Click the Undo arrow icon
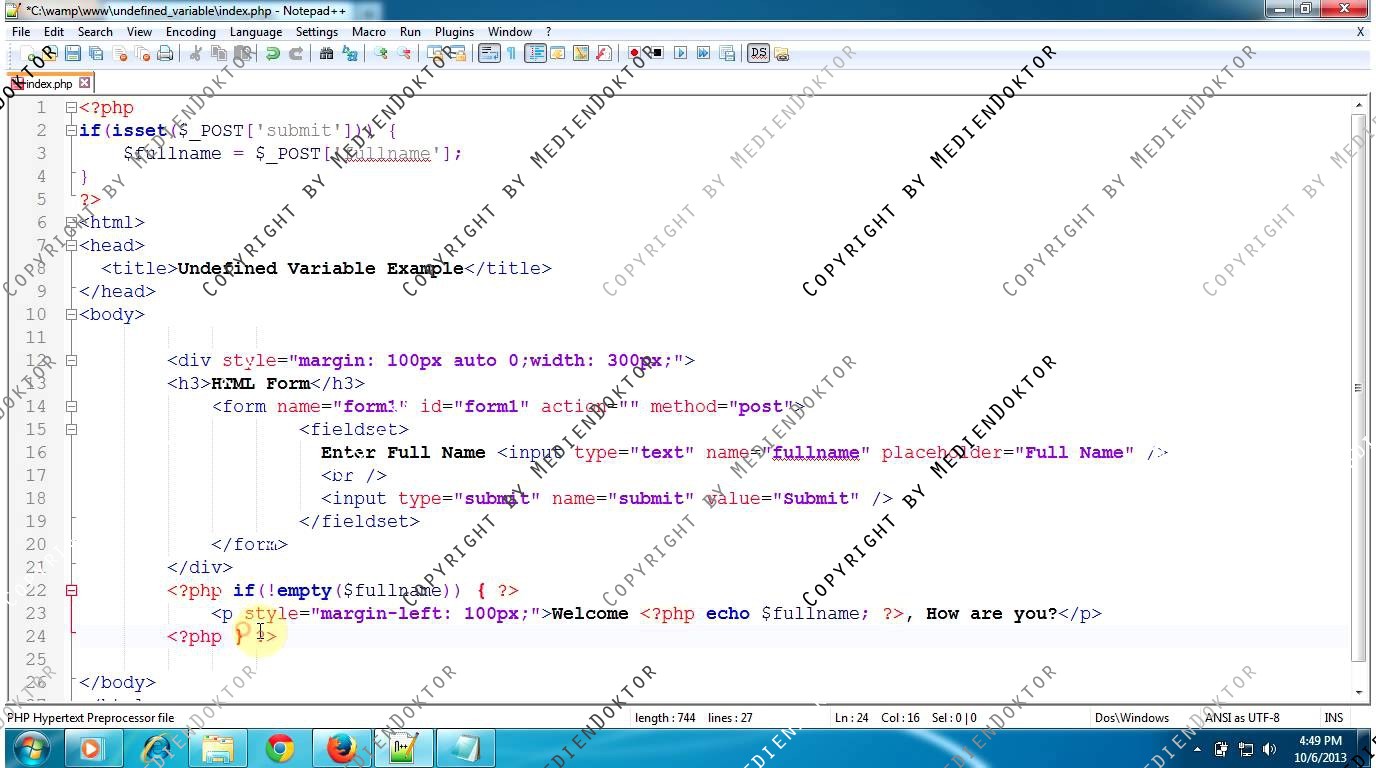 pyautogui.click(x=272, y=54)
